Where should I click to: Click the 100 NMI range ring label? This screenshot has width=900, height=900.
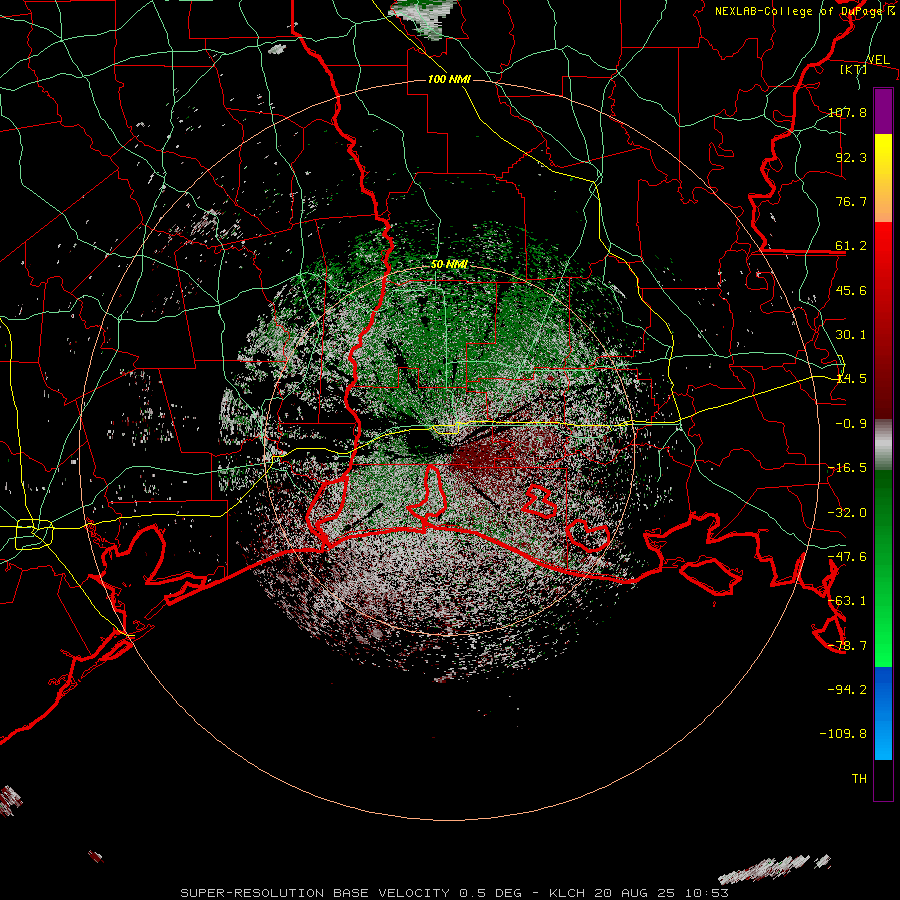(449, 79)
